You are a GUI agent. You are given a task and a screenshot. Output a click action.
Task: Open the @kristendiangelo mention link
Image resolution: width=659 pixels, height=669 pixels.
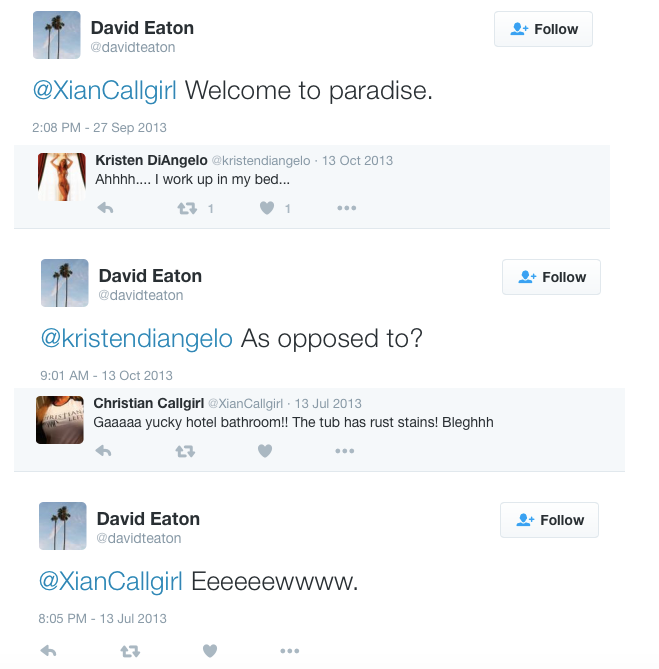[136, 338]
